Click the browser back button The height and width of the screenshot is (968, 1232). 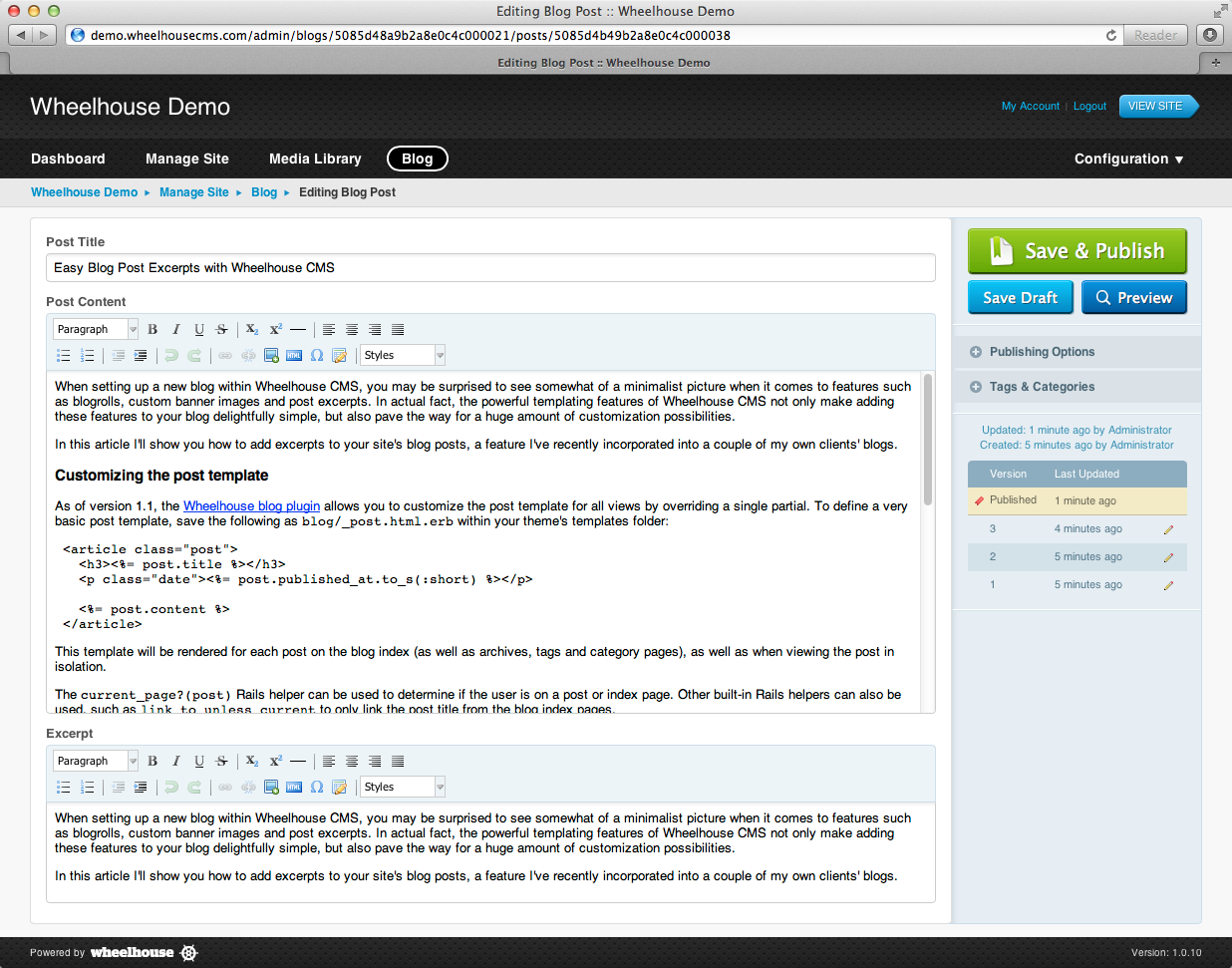21,35
